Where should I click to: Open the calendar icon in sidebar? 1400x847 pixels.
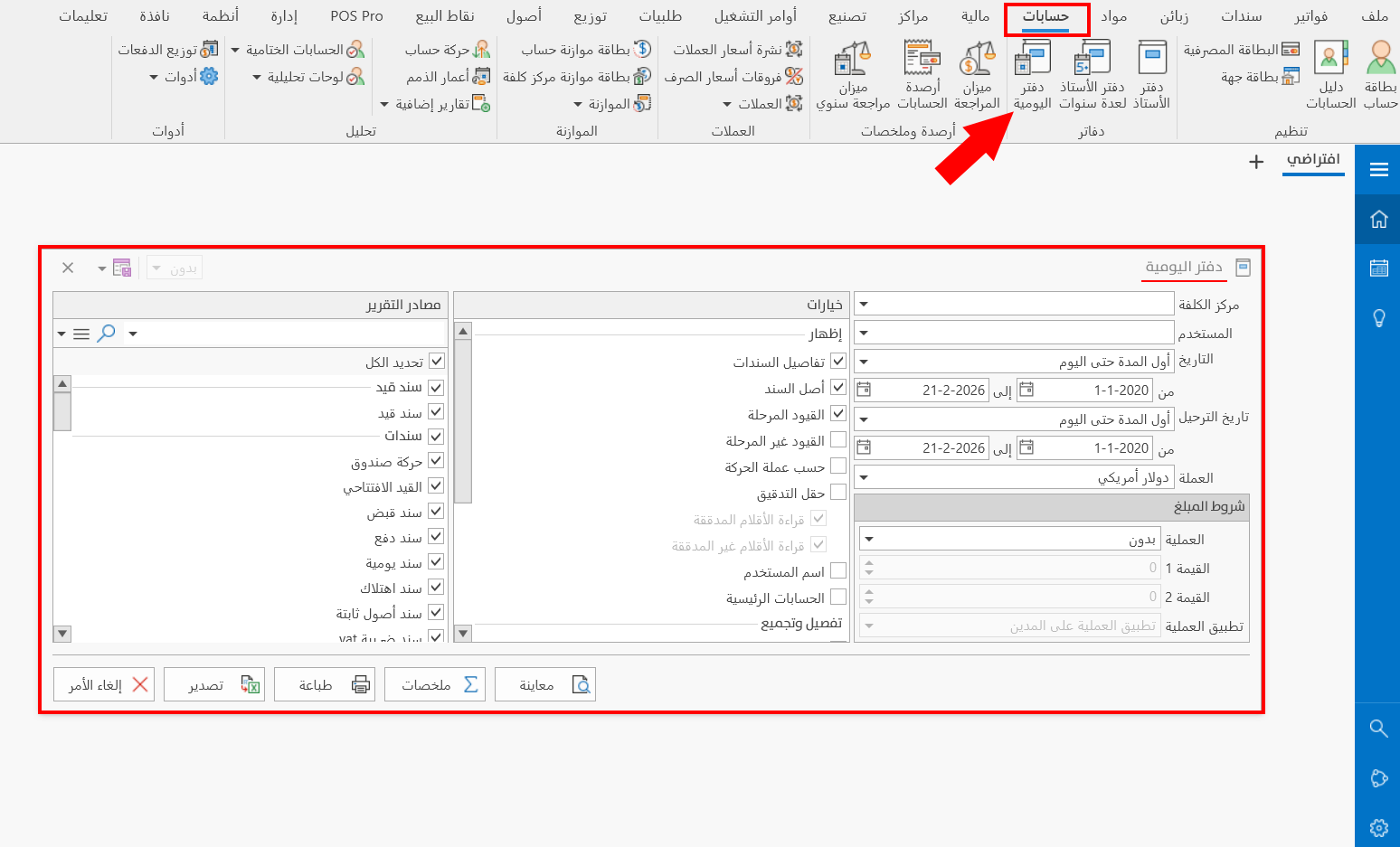point(1378,268)
